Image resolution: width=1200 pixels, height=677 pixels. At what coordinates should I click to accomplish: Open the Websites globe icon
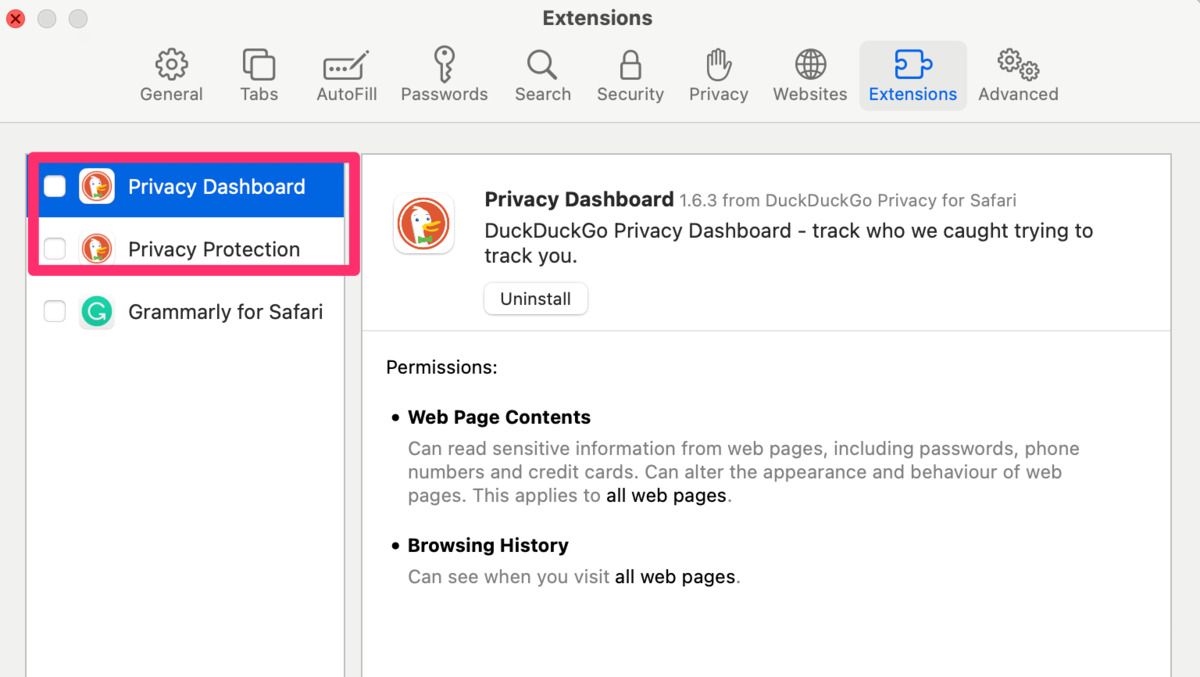click(810, 64)
